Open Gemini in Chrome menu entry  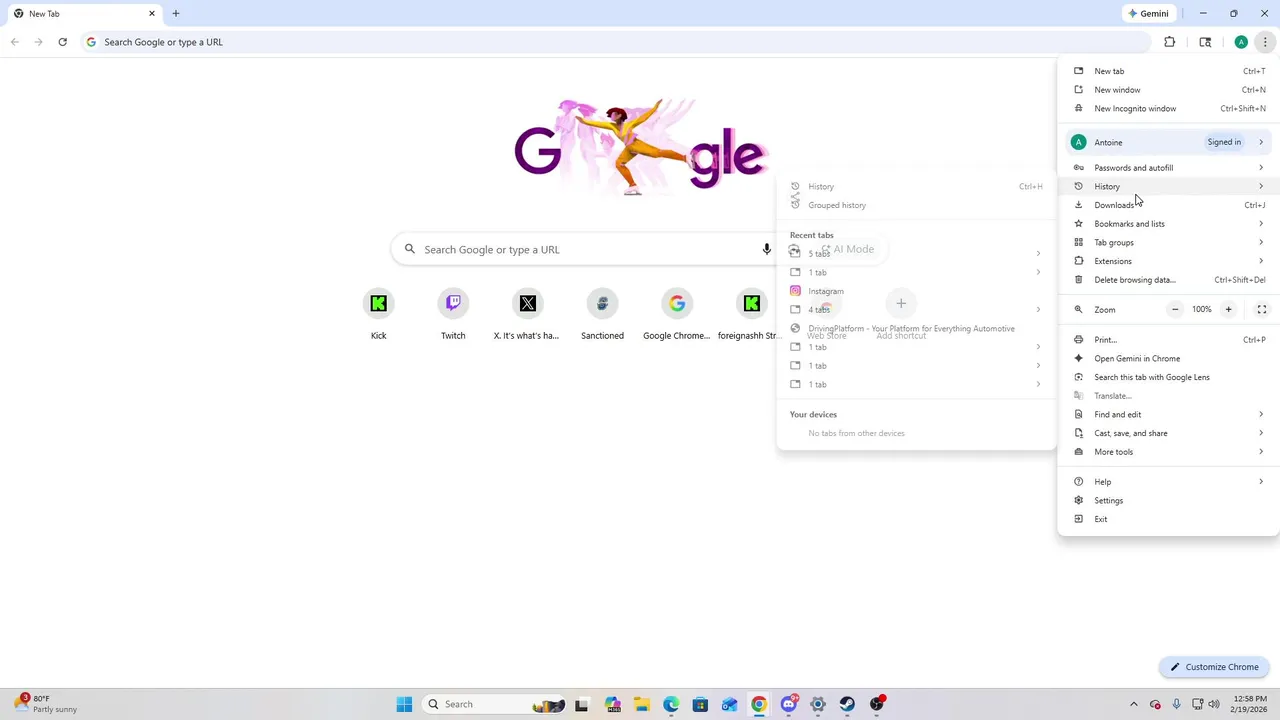click(1169, 358)
